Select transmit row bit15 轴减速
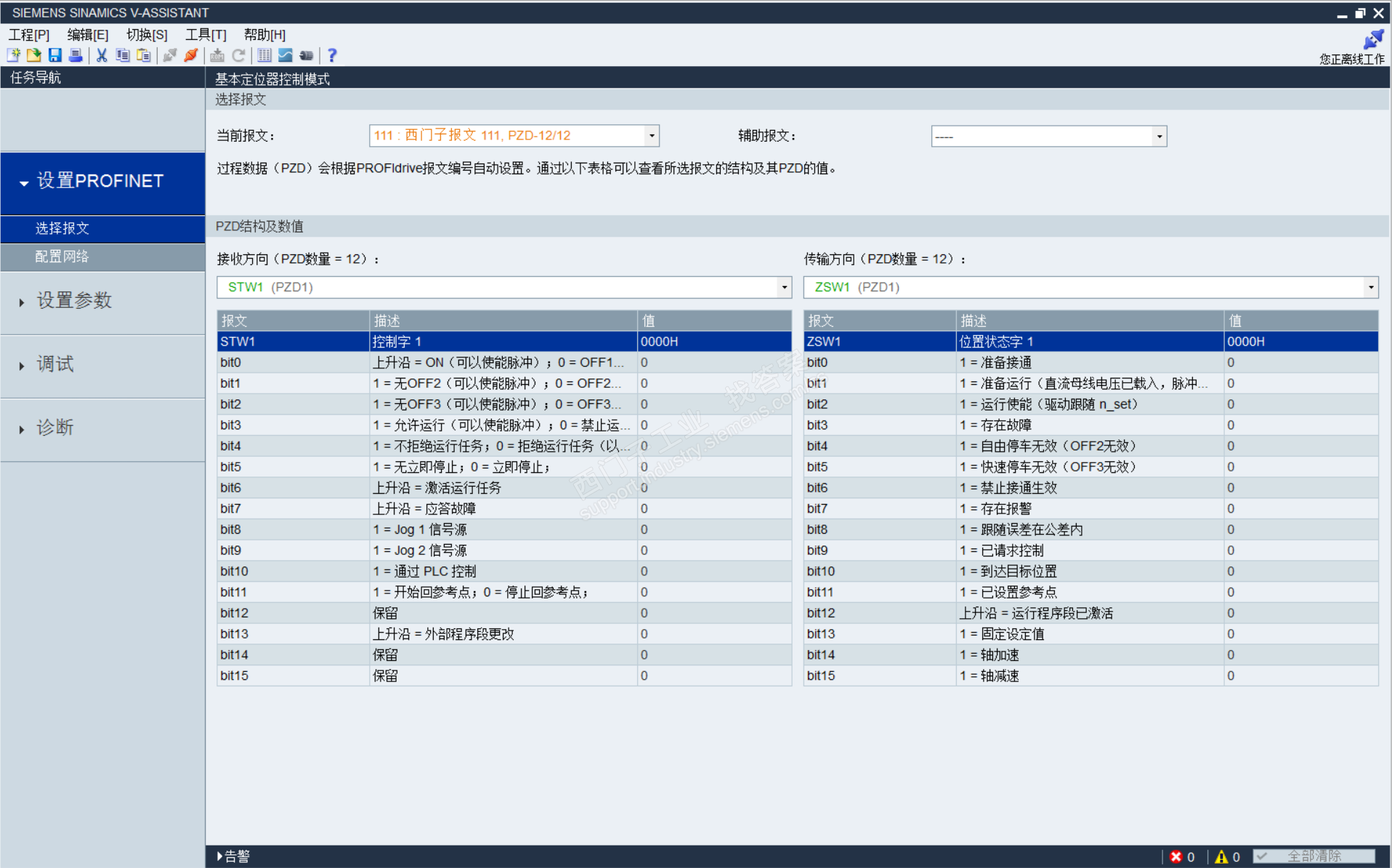1392x868 pixels. tap(1090, 676)
